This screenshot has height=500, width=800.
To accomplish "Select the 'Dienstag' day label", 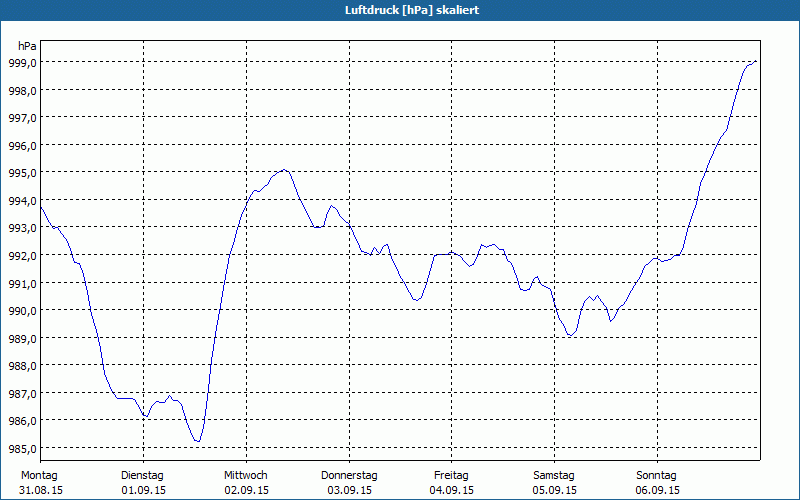I will (142, 476).
